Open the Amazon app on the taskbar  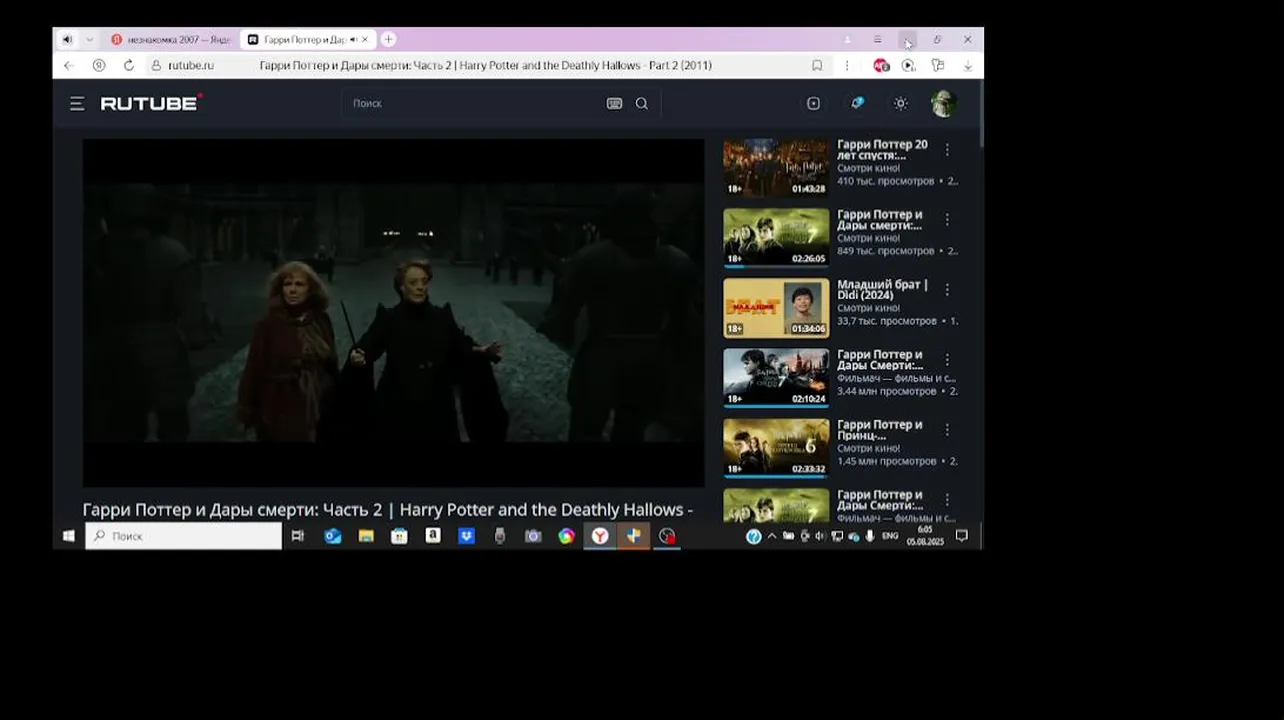pos(433,536)
